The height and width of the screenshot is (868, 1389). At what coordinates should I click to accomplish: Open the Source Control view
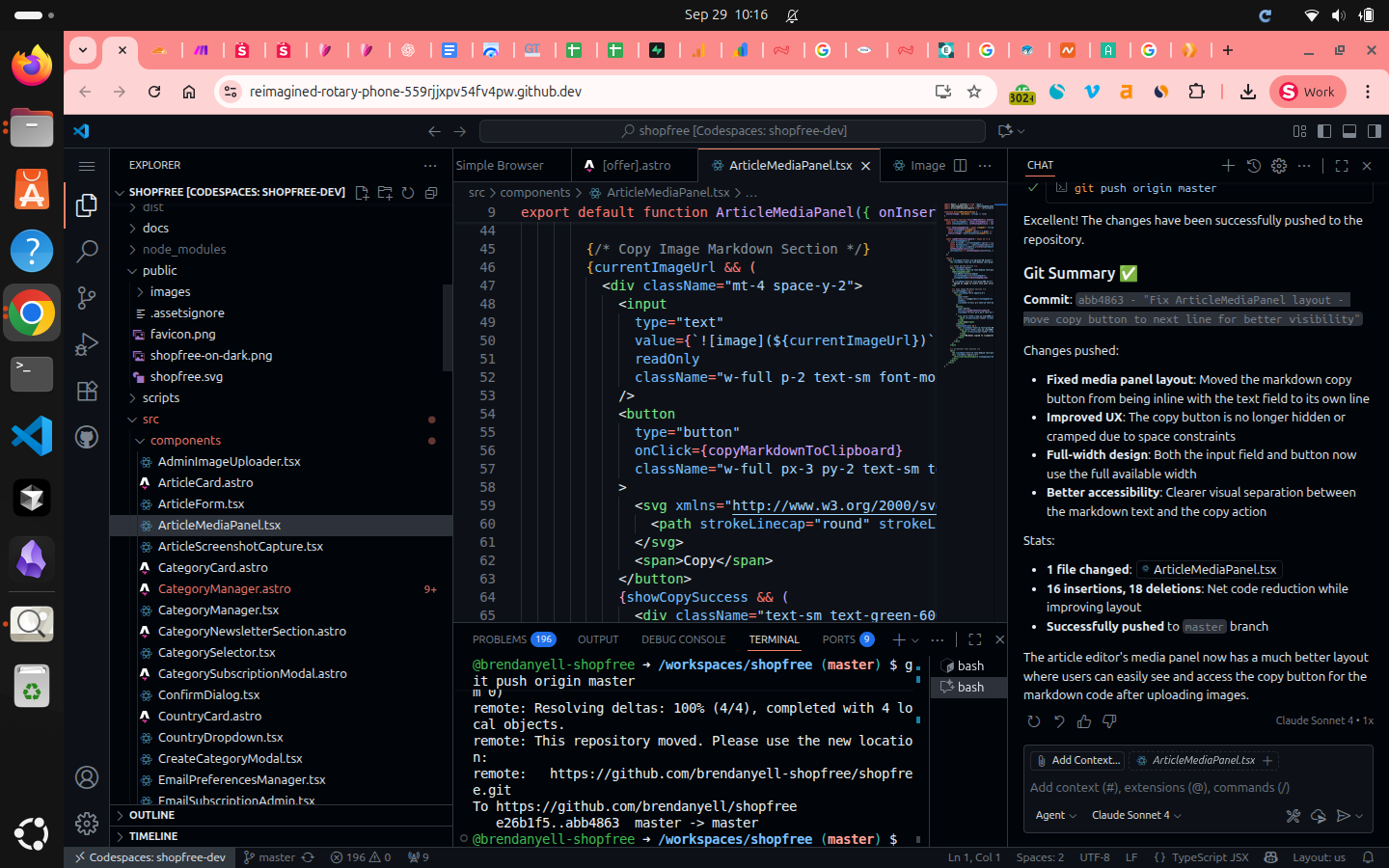tap(87, 298)
